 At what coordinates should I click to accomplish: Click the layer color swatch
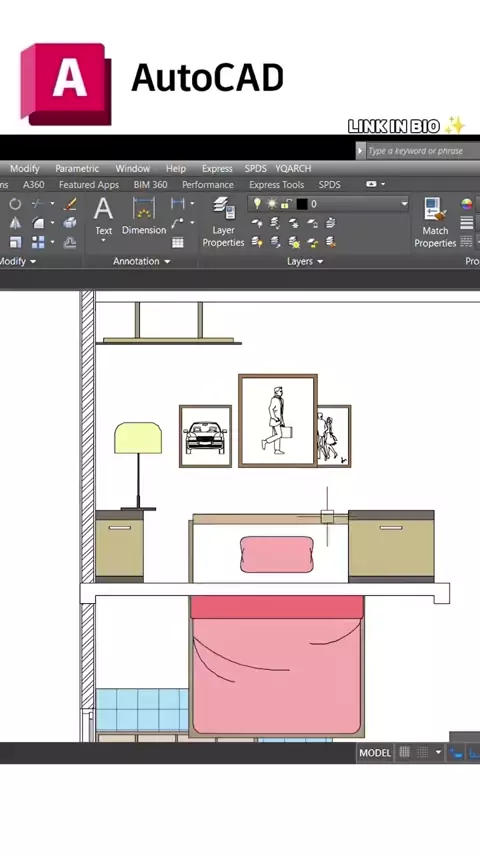pyautogui.click(x=302, y=204)
